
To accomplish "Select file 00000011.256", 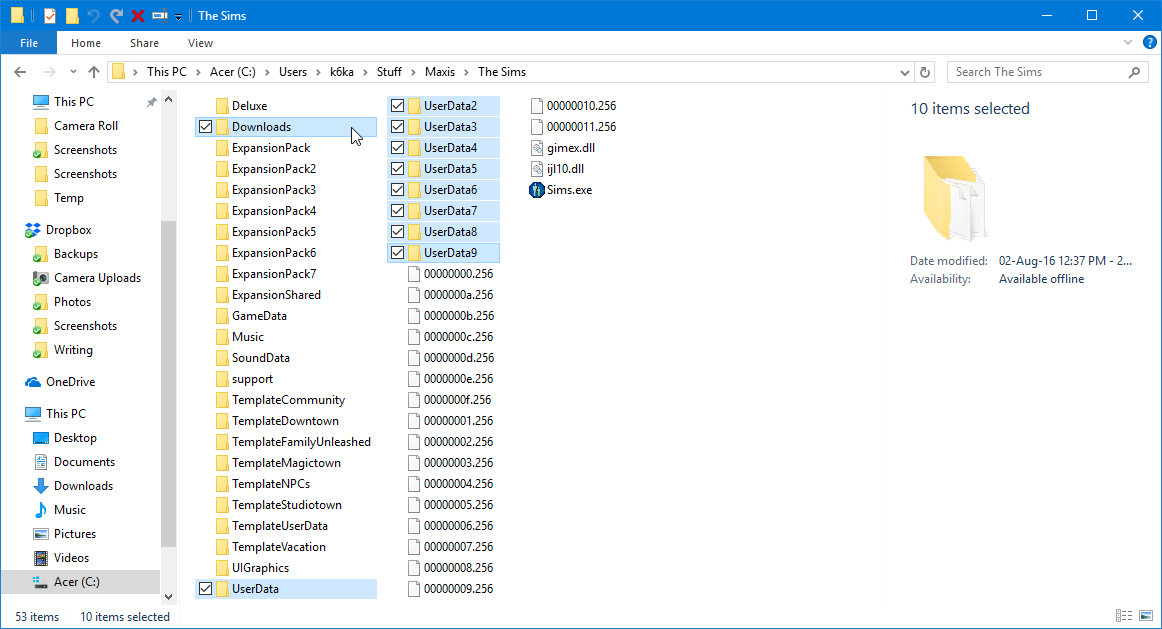I will click(x=574, y=127).
